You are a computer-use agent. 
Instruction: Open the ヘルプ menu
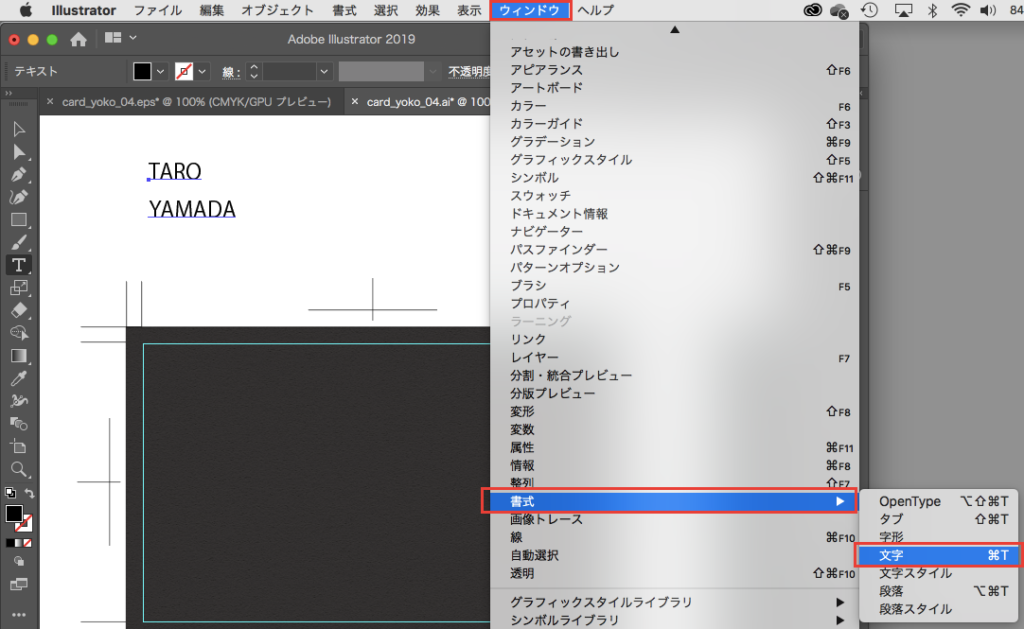click(595, 10)
